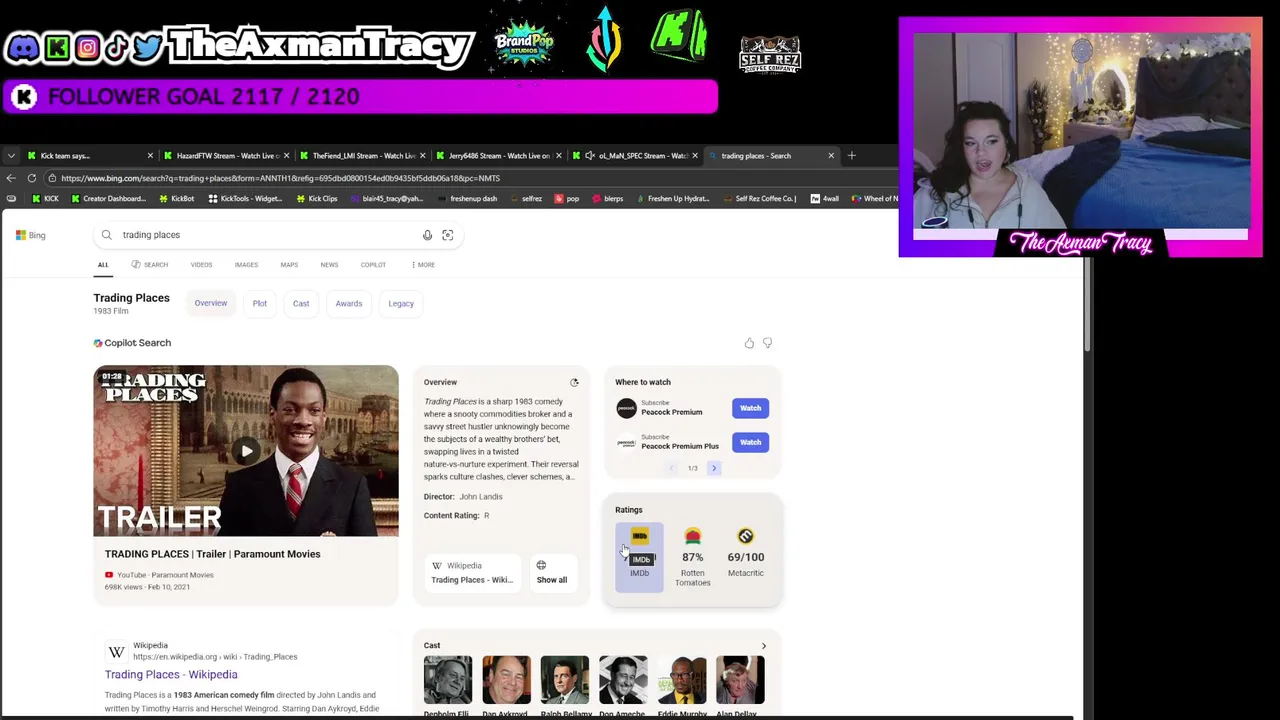This screenshot has width=1280, height=720.
Task: Open the freshenup dash bookmark
Action: (x=467, y=198)
